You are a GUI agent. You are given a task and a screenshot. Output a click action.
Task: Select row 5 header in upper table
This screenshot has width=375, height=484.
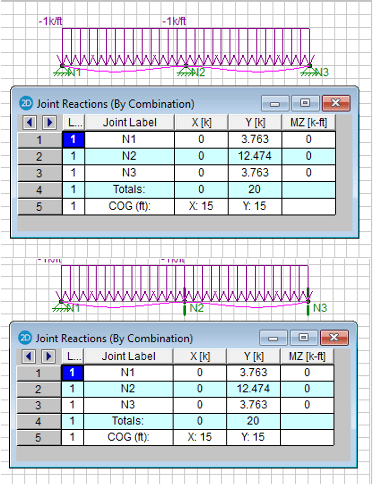pos(39,207)
